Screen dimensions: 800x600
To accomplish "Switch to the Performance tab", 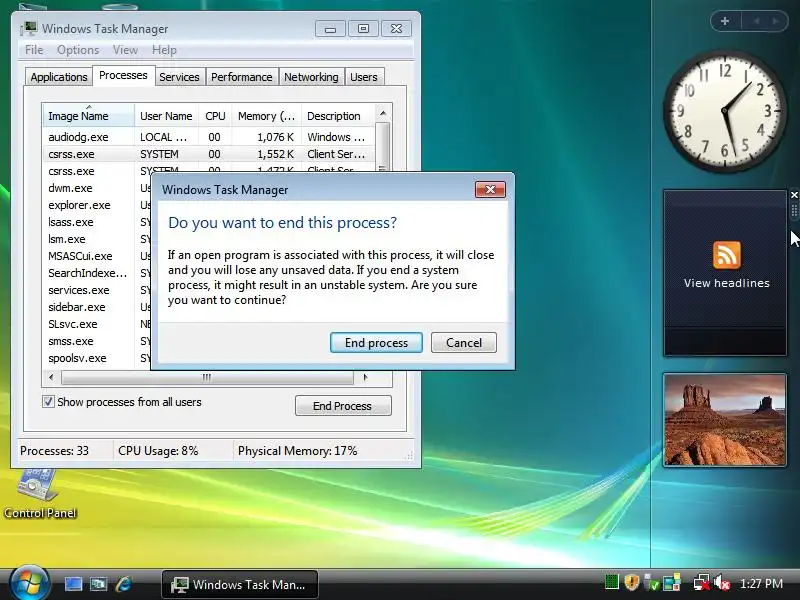I will click(x=241, y=77).
